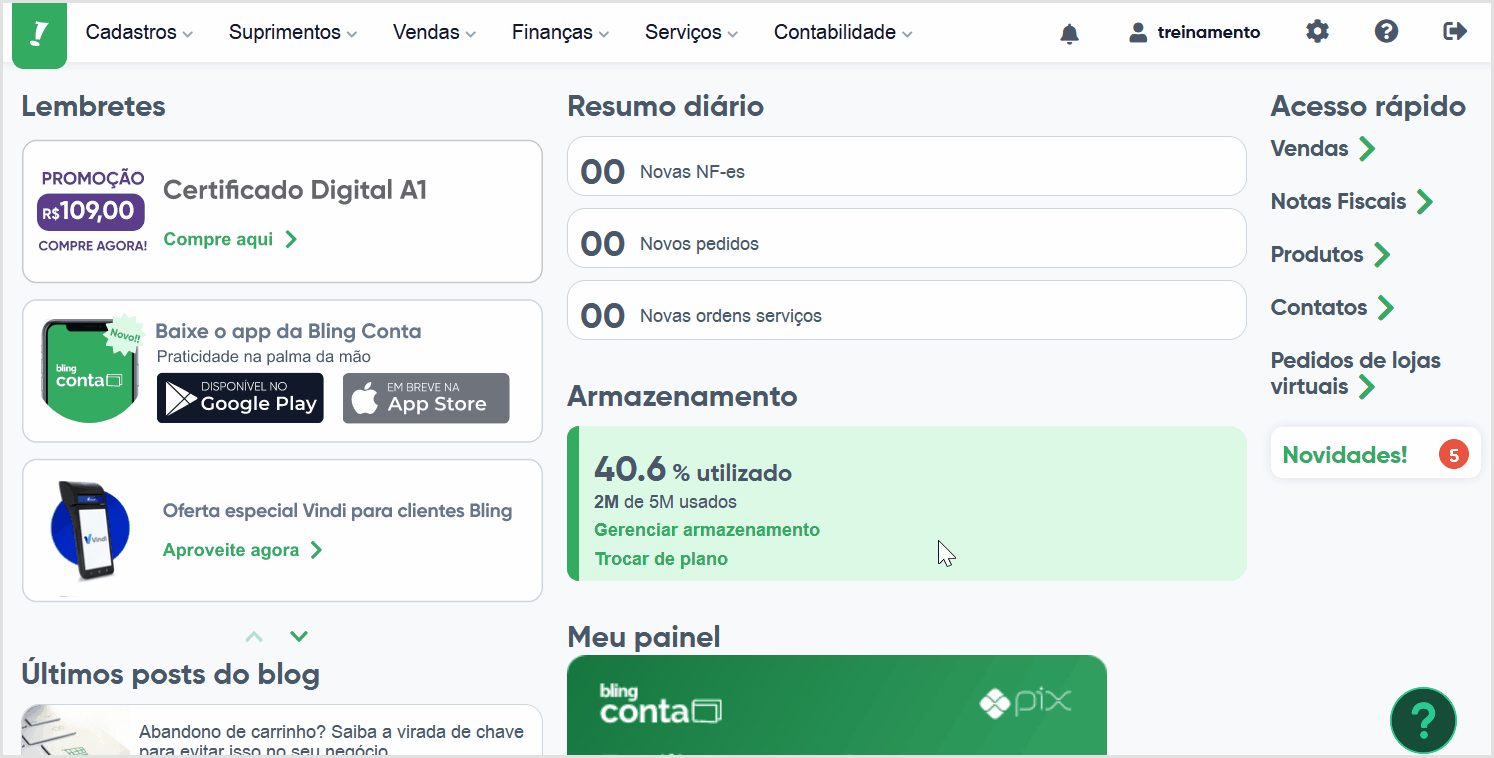Click the 2M de 5M usados text
The height and width of the screenshot is (758, 1494).
pos(665,502)
